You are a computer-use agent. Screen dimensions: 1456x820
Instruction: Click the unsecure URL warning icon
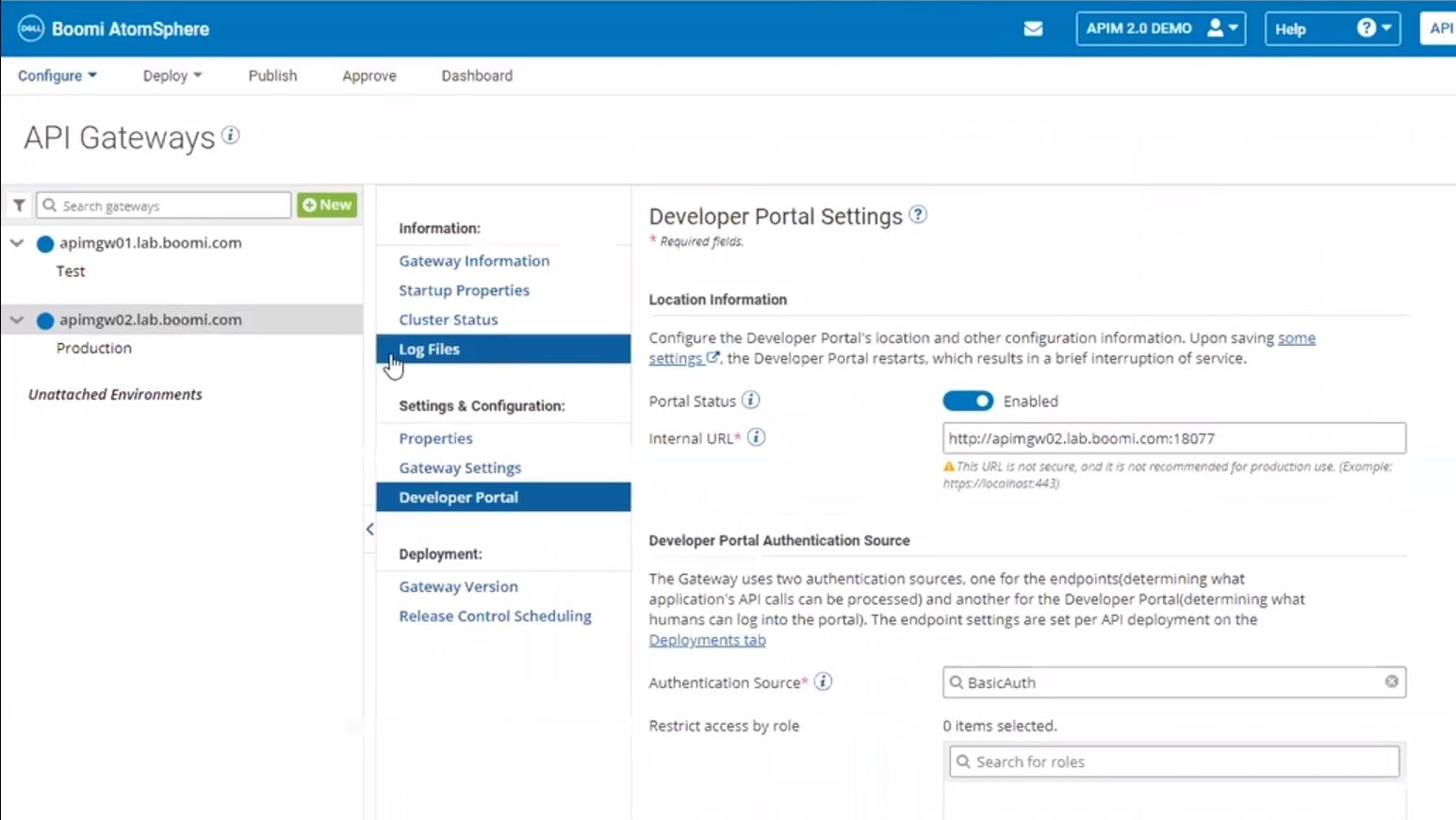click(x=949, y=467)
